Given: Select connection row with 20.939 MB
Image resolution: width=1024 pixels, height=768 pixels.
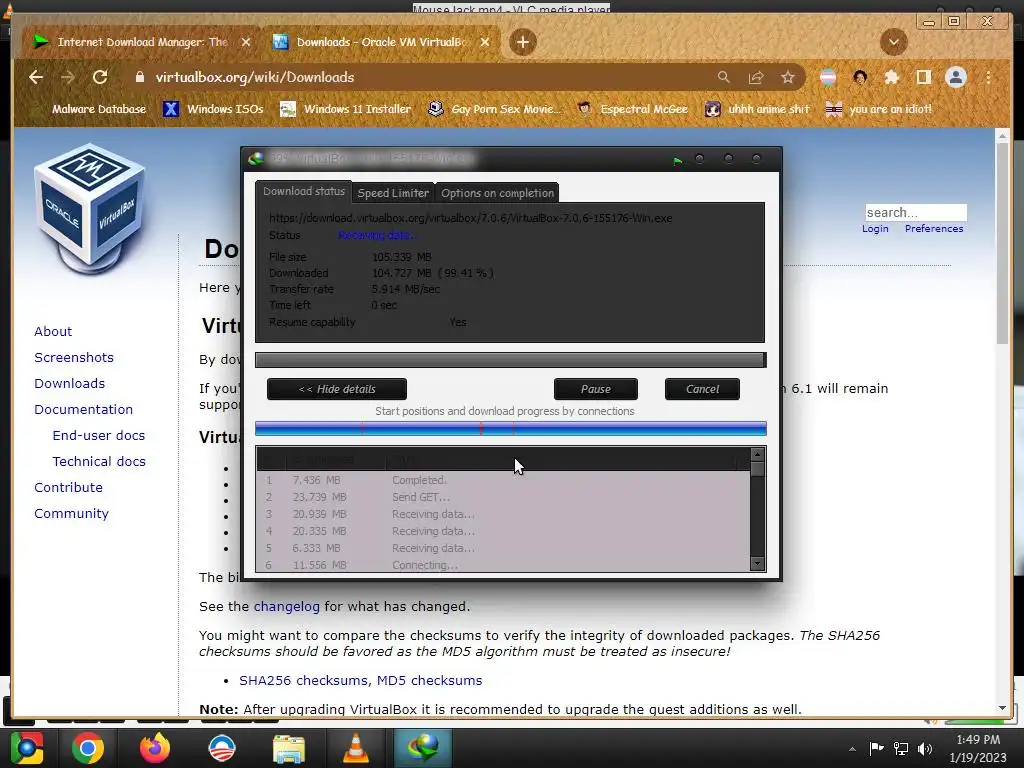Looking at the screenshot, I should click(504, 514).
